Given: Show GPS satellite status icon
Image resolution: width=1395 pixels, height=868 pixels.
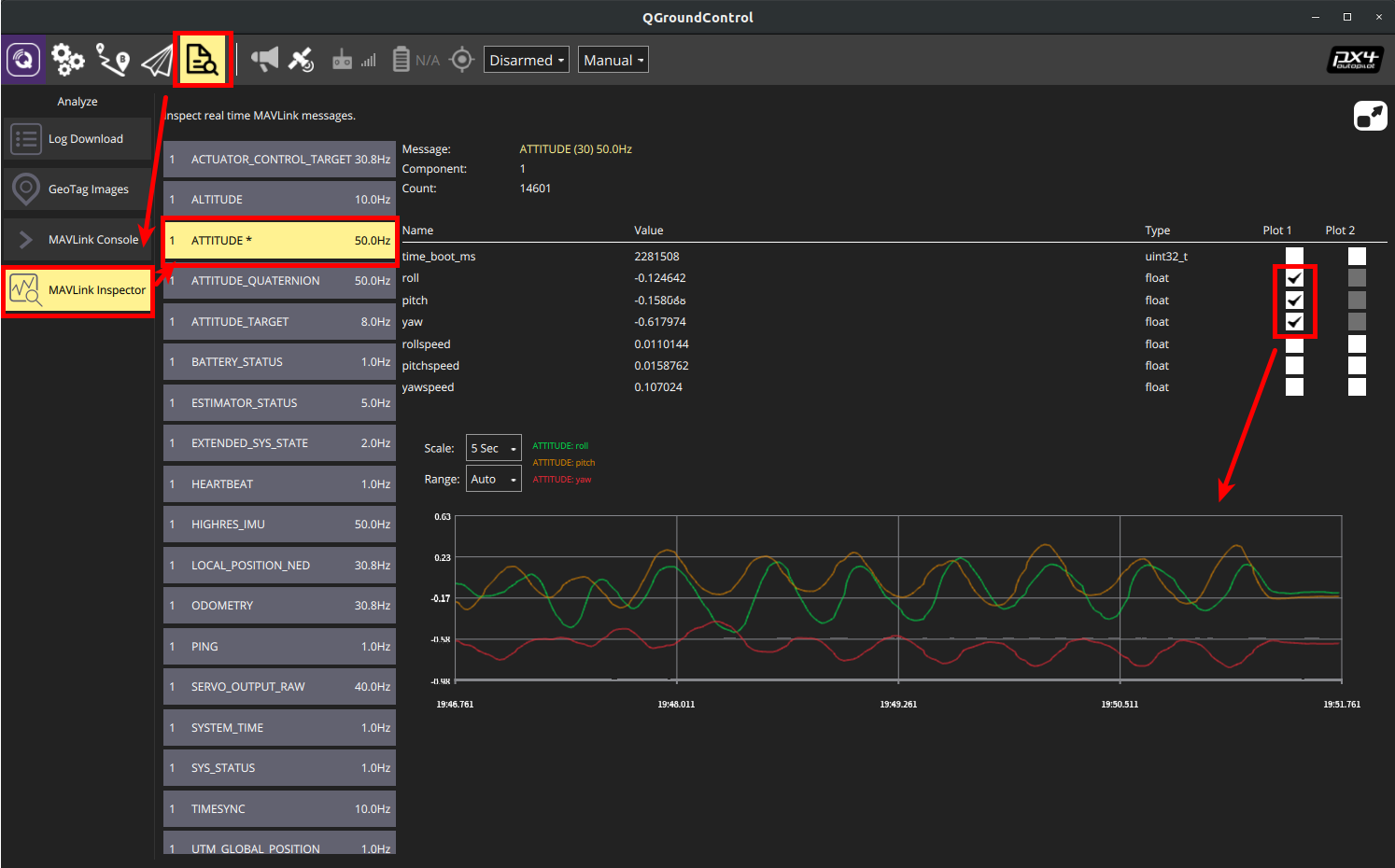Looking at the screenshot, I should 301,60.
